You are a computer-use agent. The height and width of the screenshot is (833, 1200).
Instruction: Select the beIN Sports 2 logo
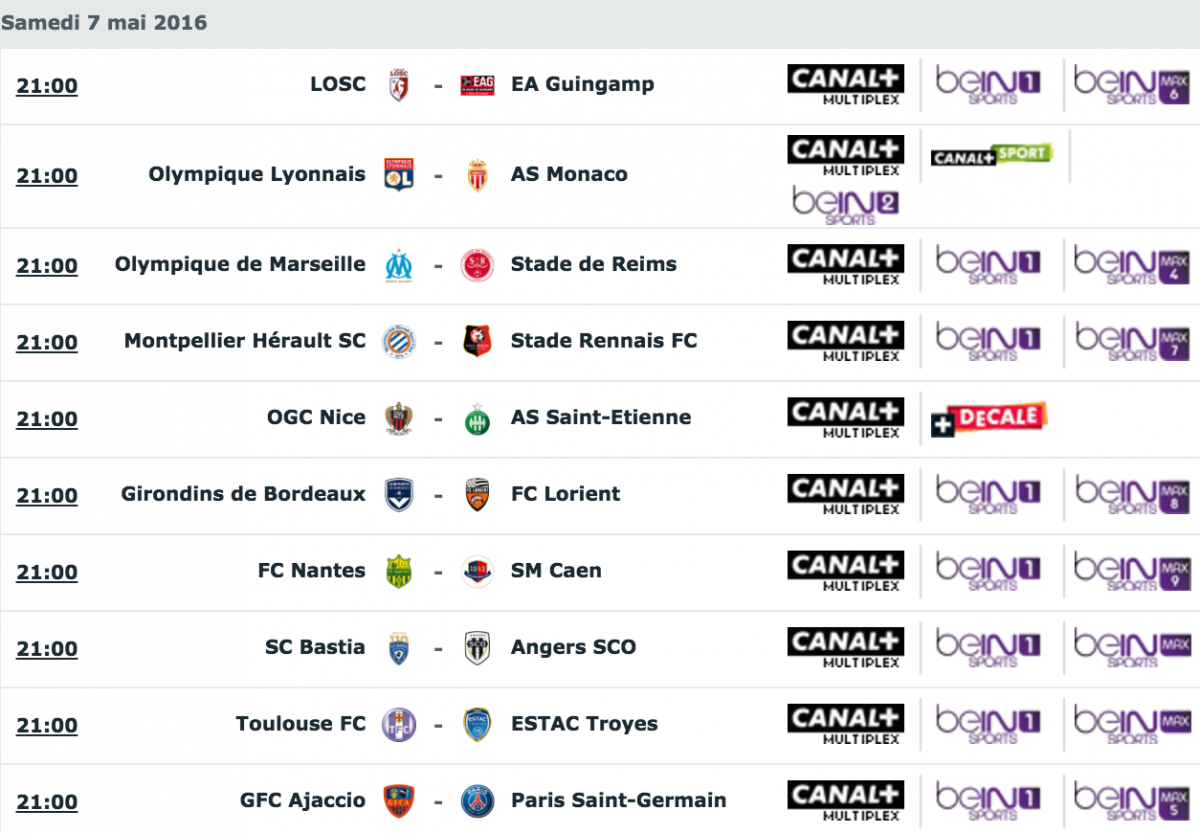[845, 205]
